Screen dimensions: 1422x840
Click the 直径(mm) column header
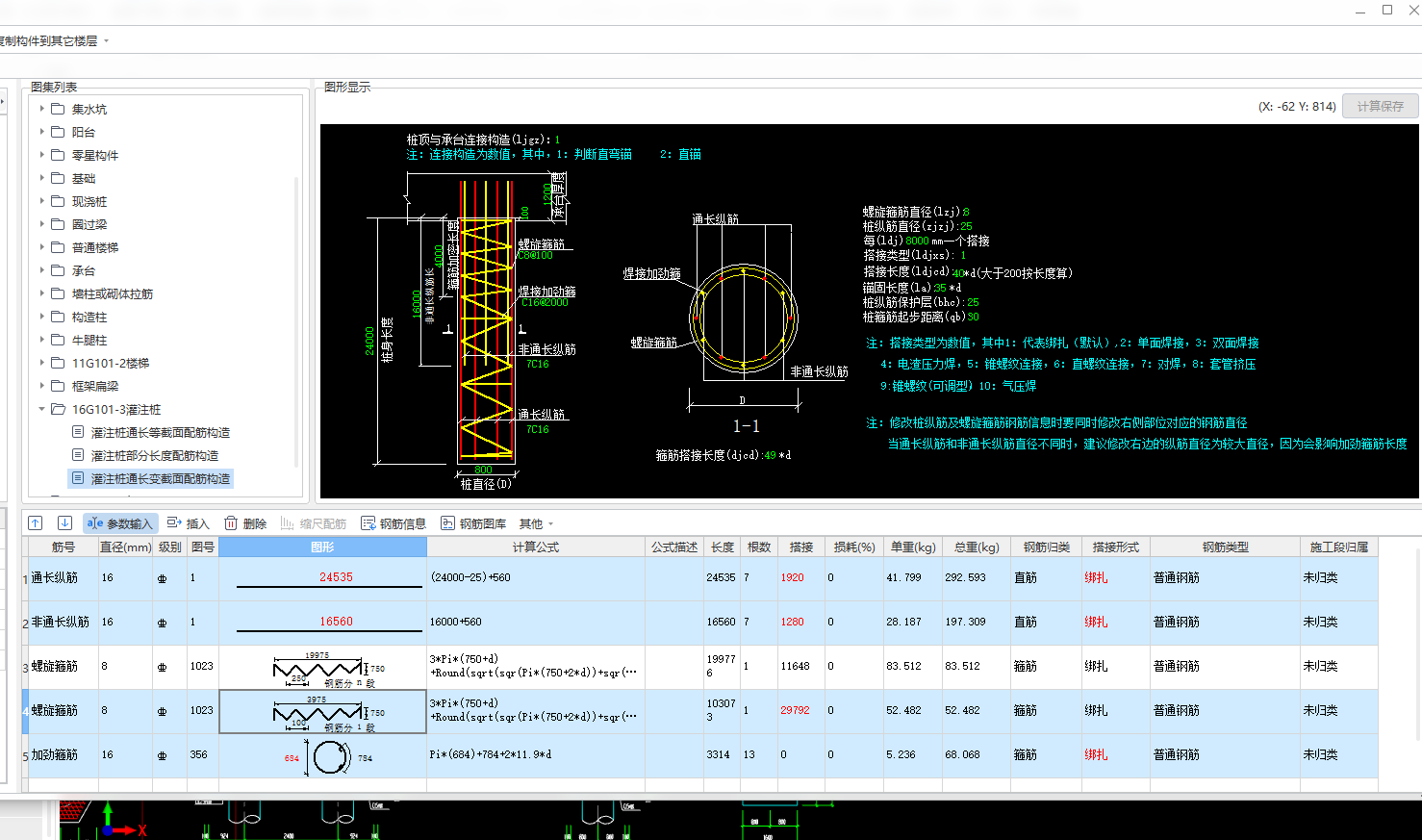click(x=126, y=547)
